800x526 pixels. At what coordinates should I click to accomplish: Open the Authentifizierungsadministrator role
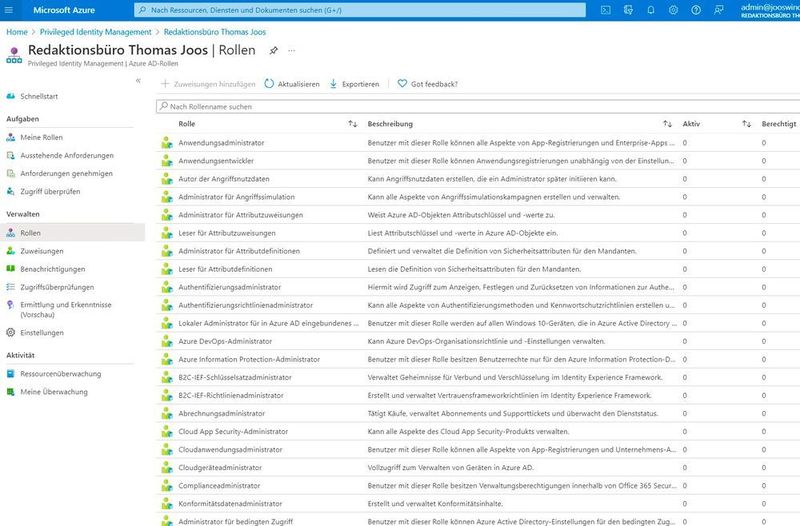click(230, 287)
